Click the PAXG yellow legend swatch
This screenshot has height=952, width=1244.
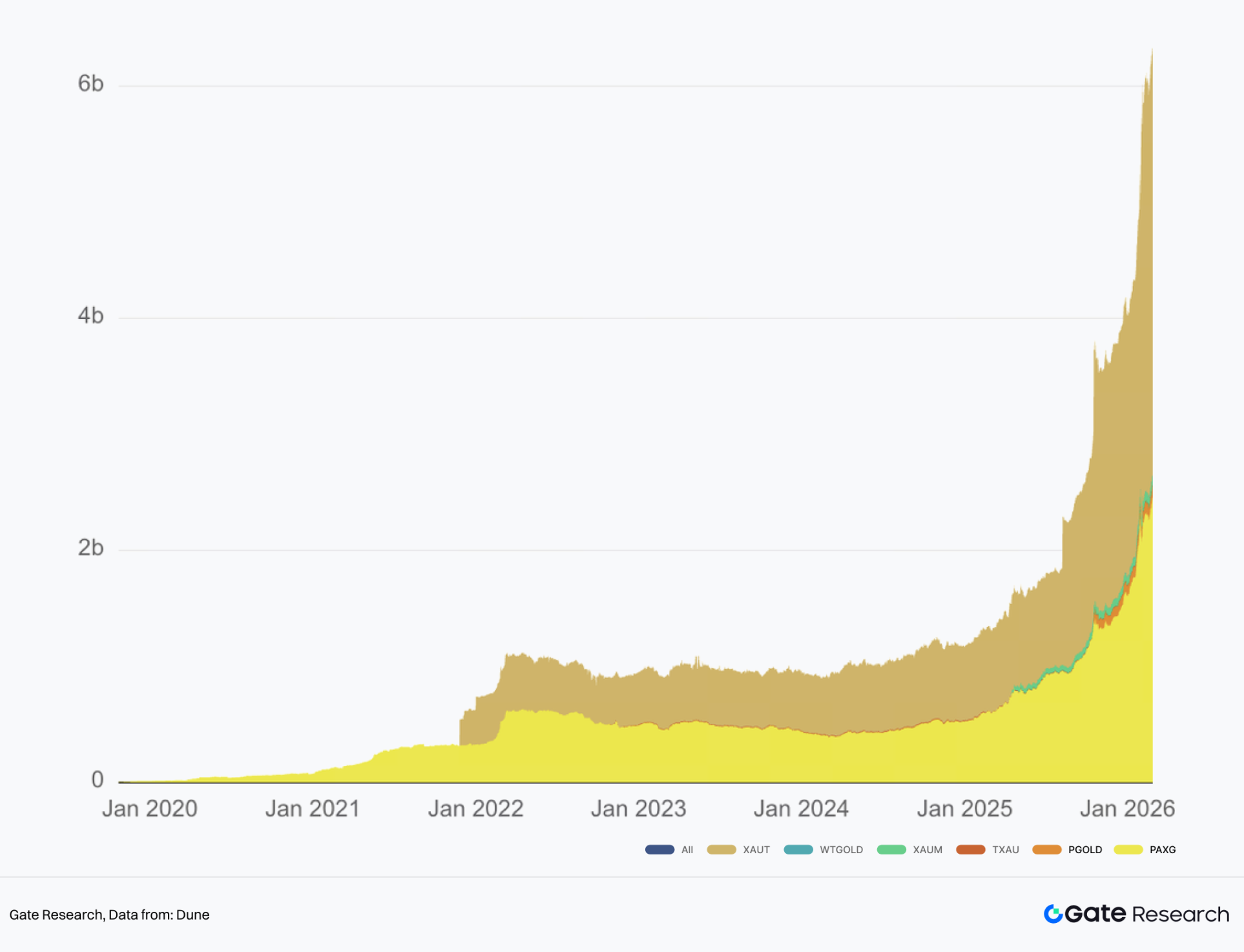pos(1128,849)
